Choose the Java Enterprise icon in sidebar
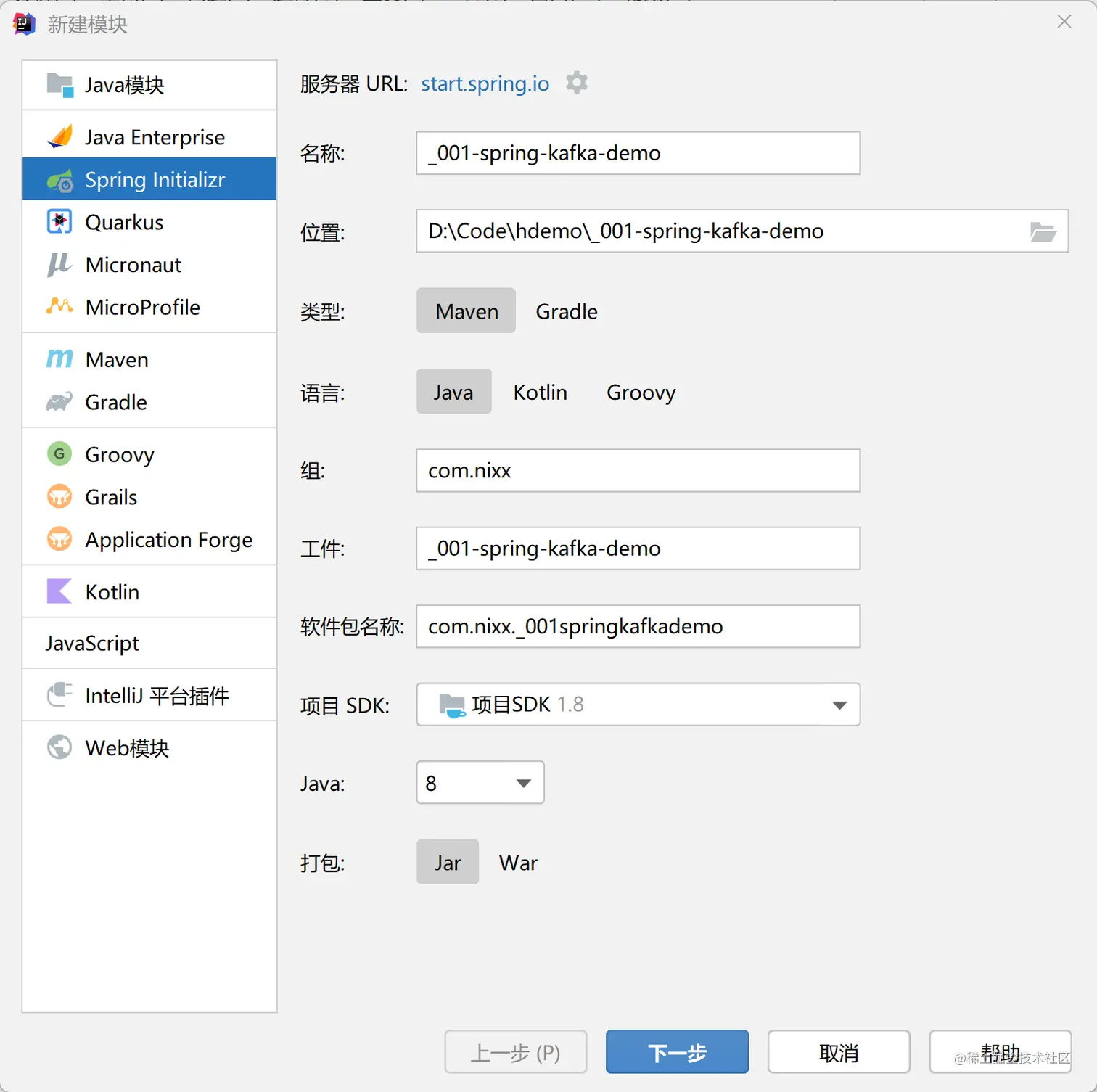Viewport: 1097px width, 1092px height. 59,136
